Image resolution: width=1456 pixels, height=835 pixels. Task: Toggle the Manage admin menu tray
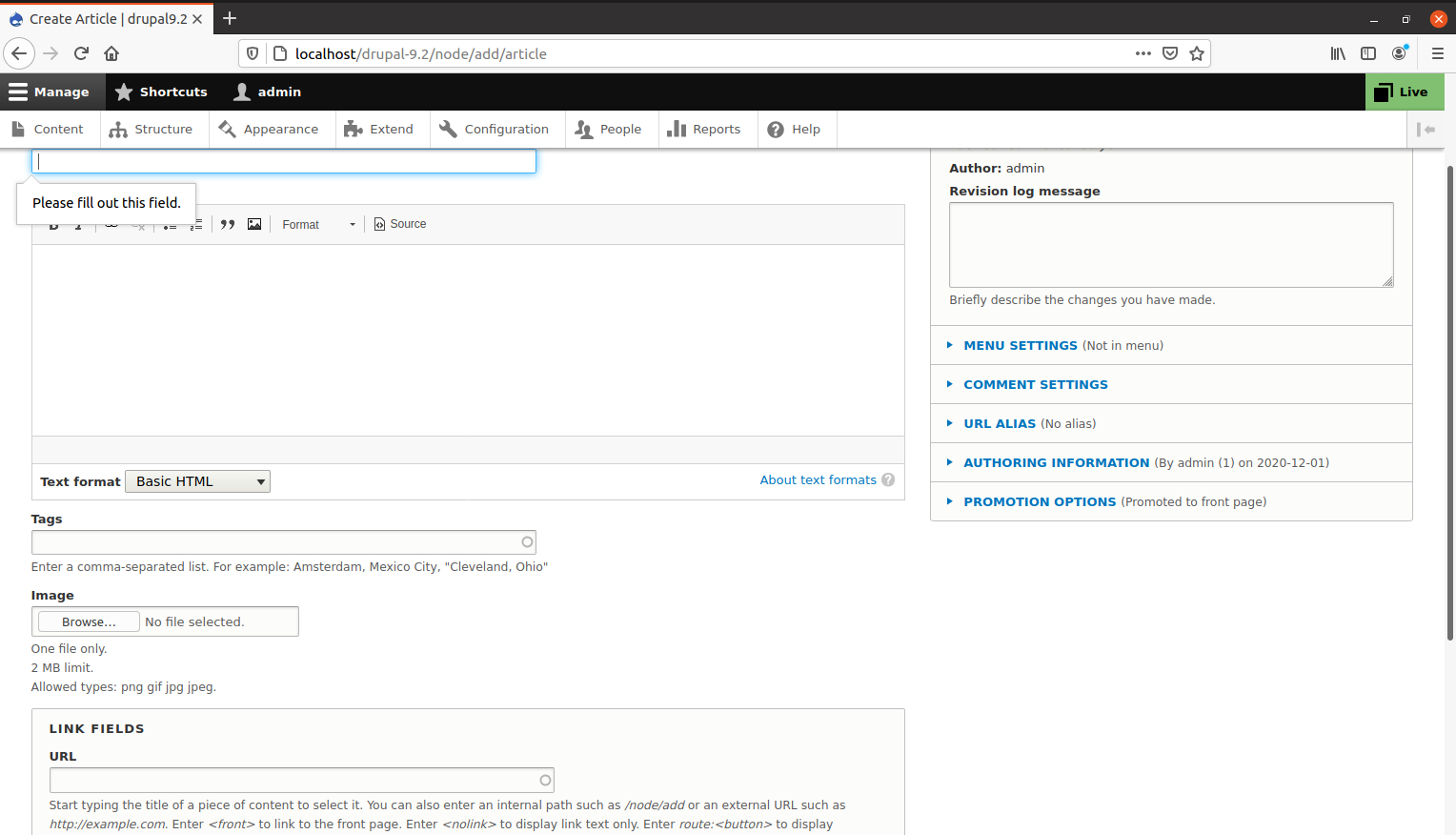click(50, 92)
